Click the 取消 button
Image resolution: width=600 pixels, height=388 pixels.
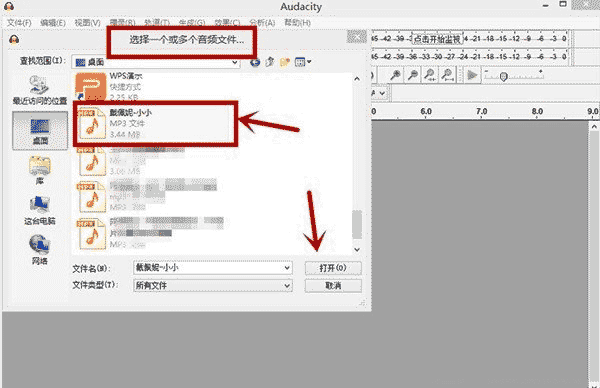click(333, 285)
